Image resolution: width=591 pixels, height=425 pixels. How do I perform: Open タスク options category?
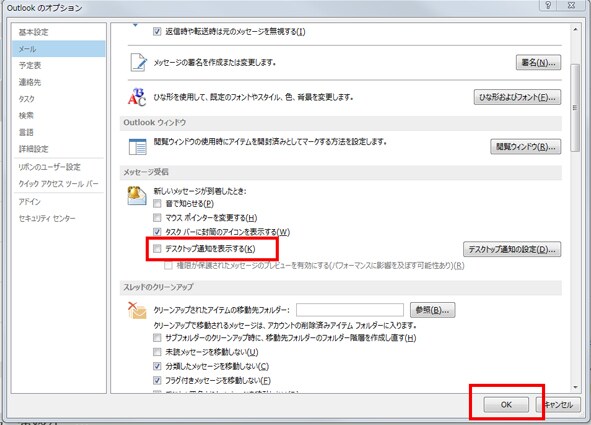click(x=58, y=99)
